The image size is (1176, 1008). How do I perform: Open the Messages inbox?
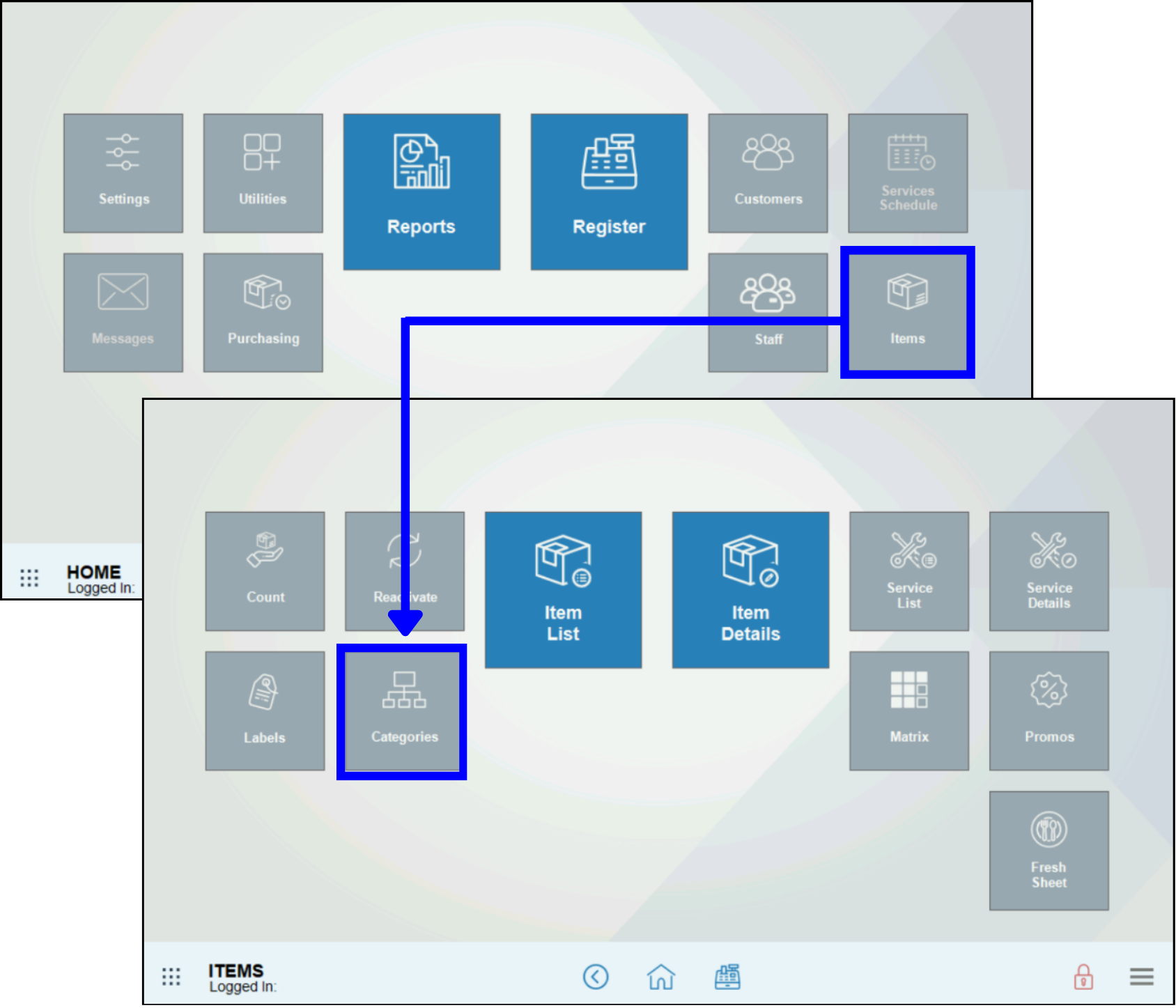click(x=123, y=311)
